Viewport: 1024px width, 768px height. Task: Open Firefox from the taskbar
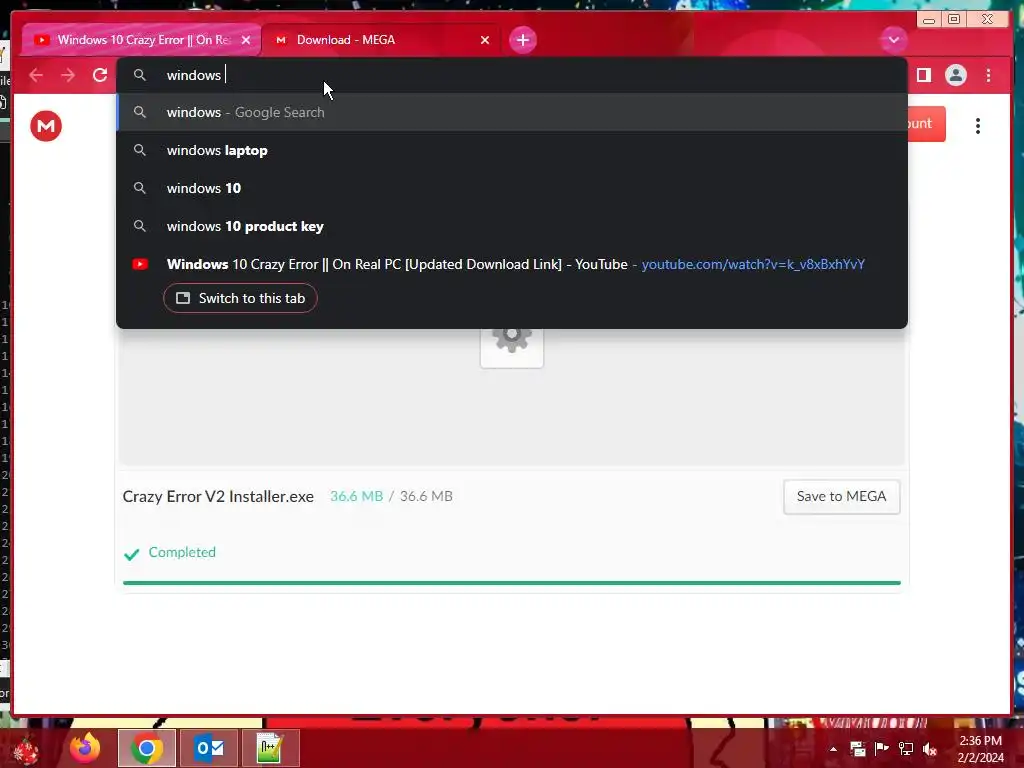point(85,748)
